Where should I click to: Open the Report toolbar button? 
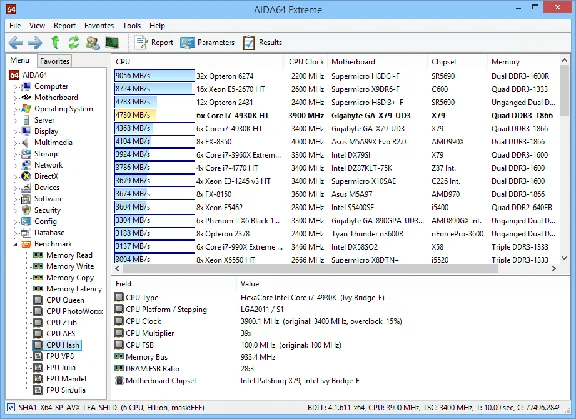tap(154, 43)
